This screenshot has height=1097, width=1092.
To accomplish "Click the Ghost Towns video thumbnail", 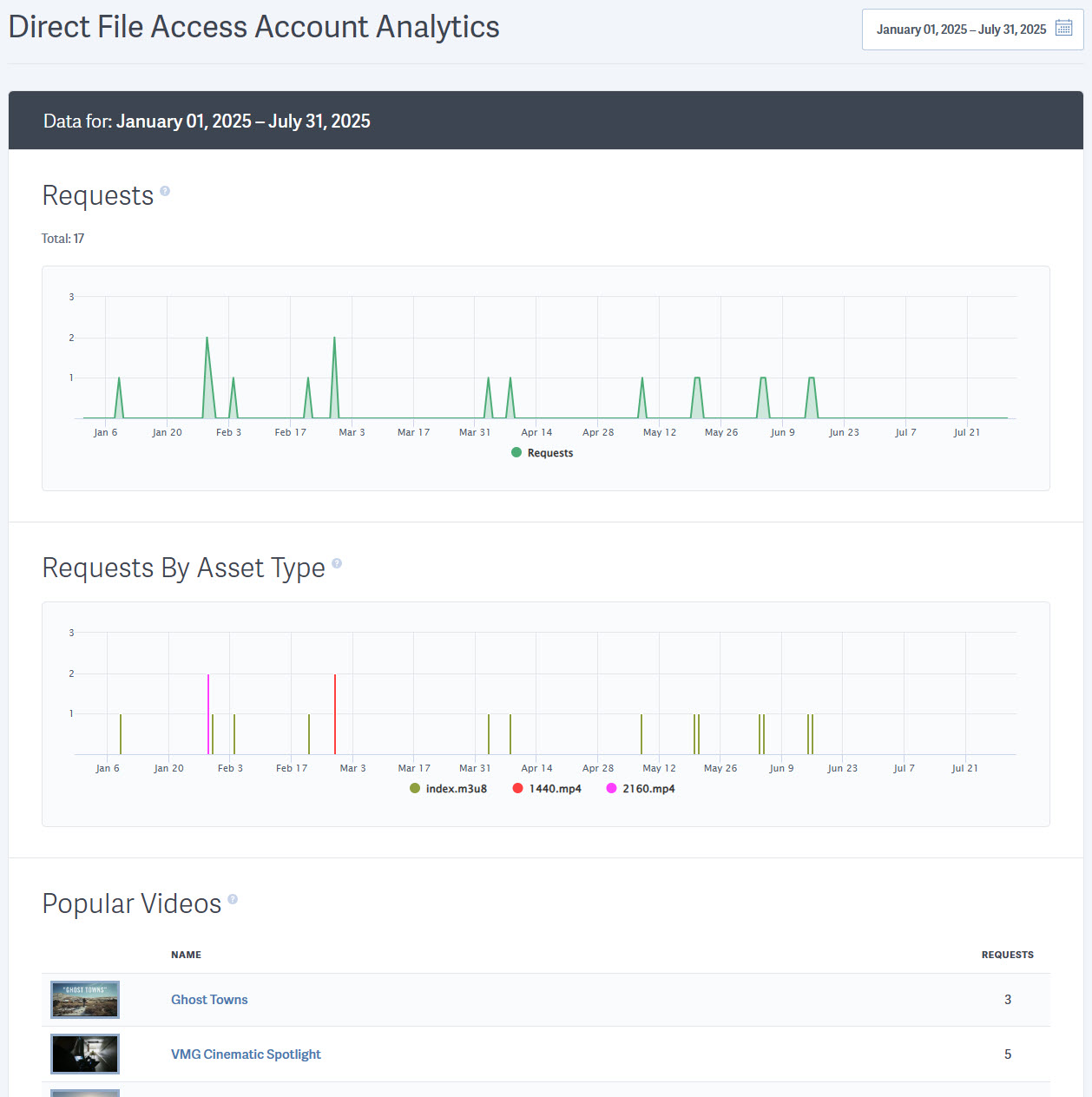I will (x=84, y=1000).
